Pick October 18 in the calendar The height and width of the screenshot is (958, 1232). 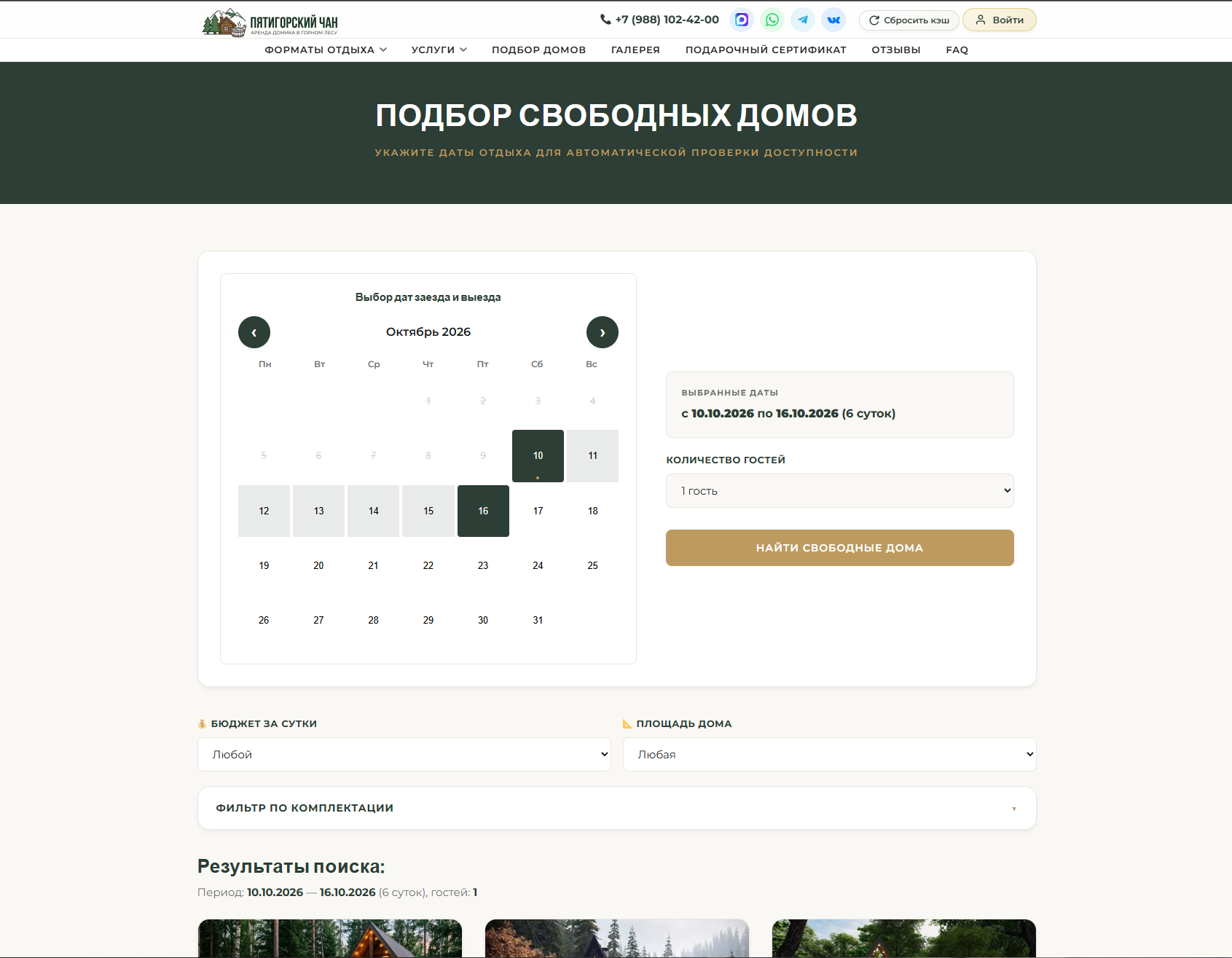(593, 511)
